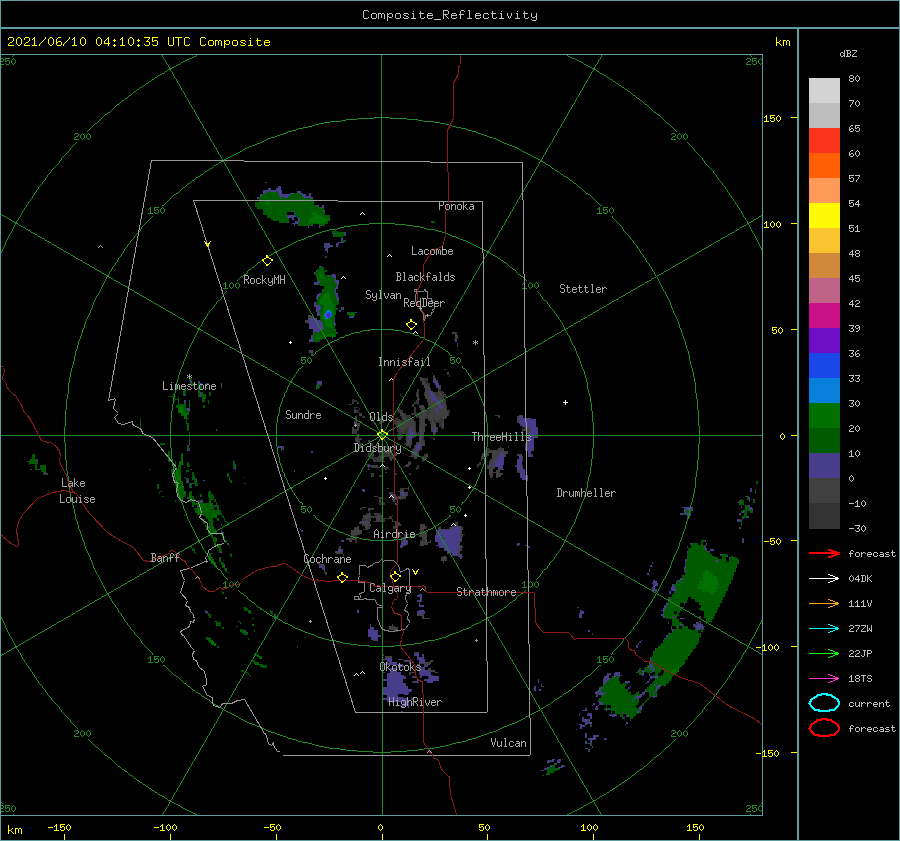Pick the slate purple 0-10 dBZ swatch

coord(824,465)
